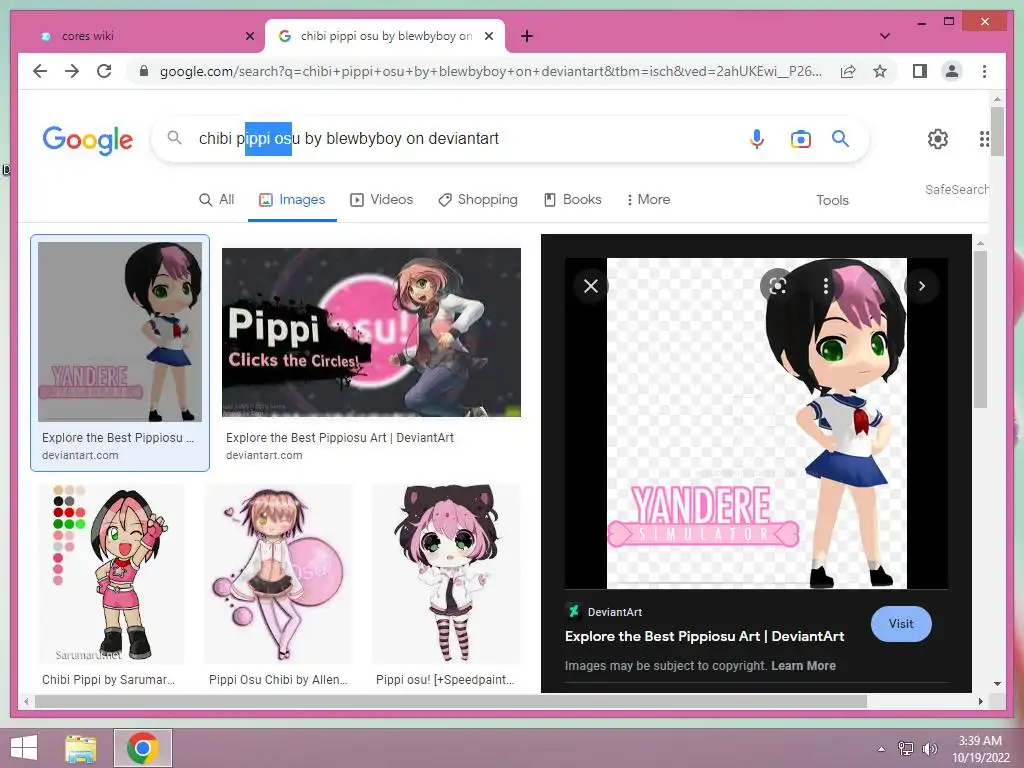
Task: Show the next image in preview
Action: tap(921, 286)
